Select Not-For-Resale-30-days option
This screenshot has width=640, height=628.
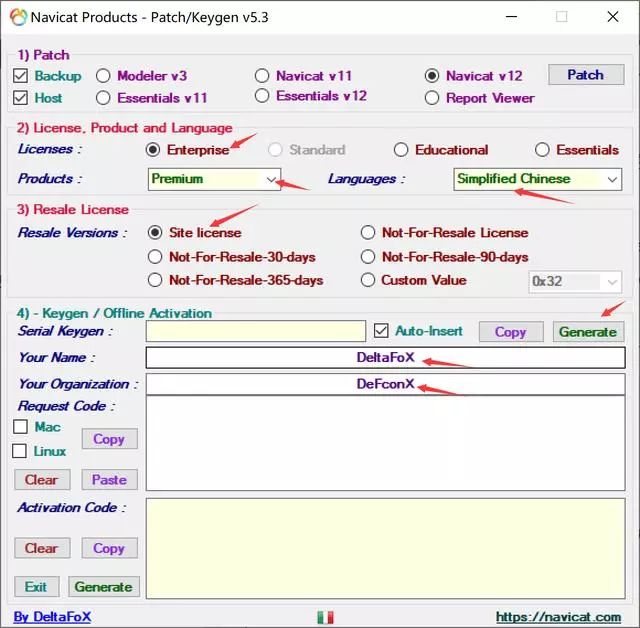[155, 257]
